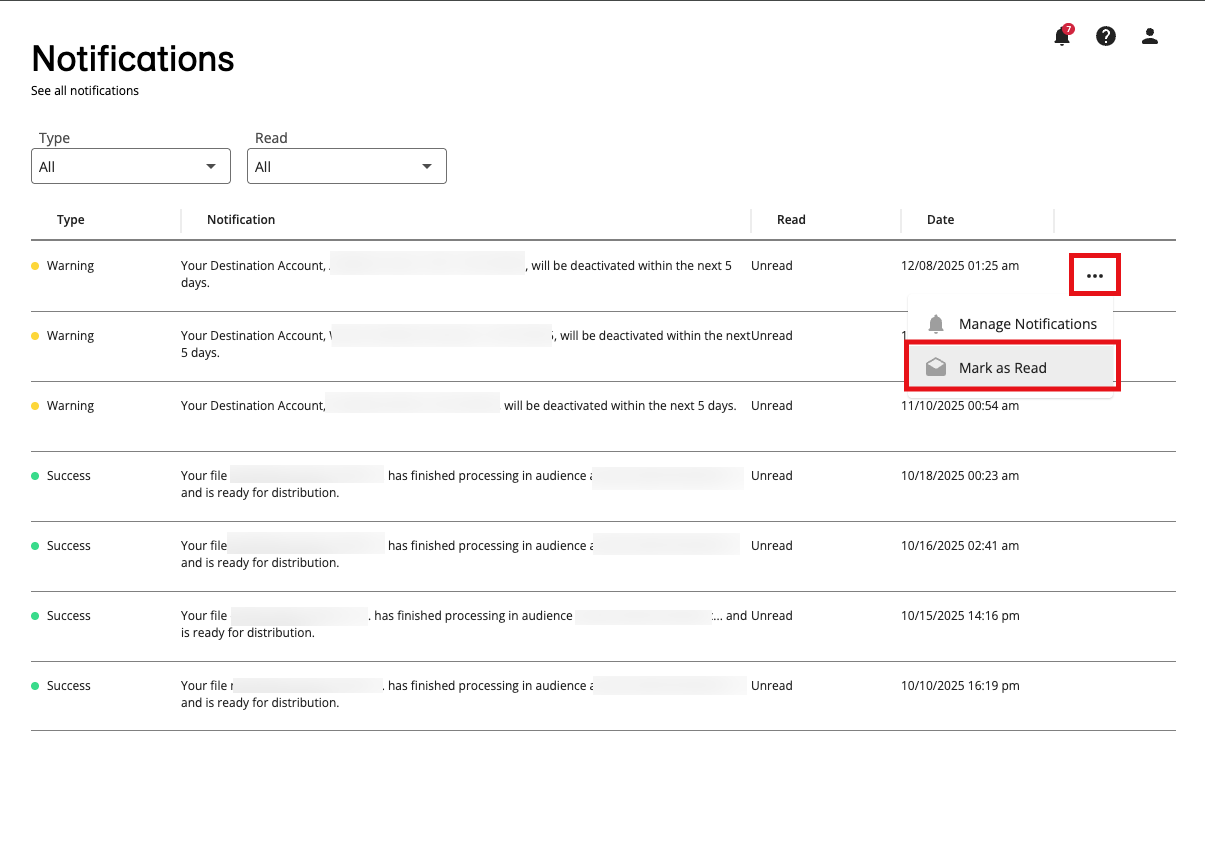The height and width of the screenshot is (863, 1205).
Task: Click green success dot on 10/18/2025 notification
Action: click(36, 476)
